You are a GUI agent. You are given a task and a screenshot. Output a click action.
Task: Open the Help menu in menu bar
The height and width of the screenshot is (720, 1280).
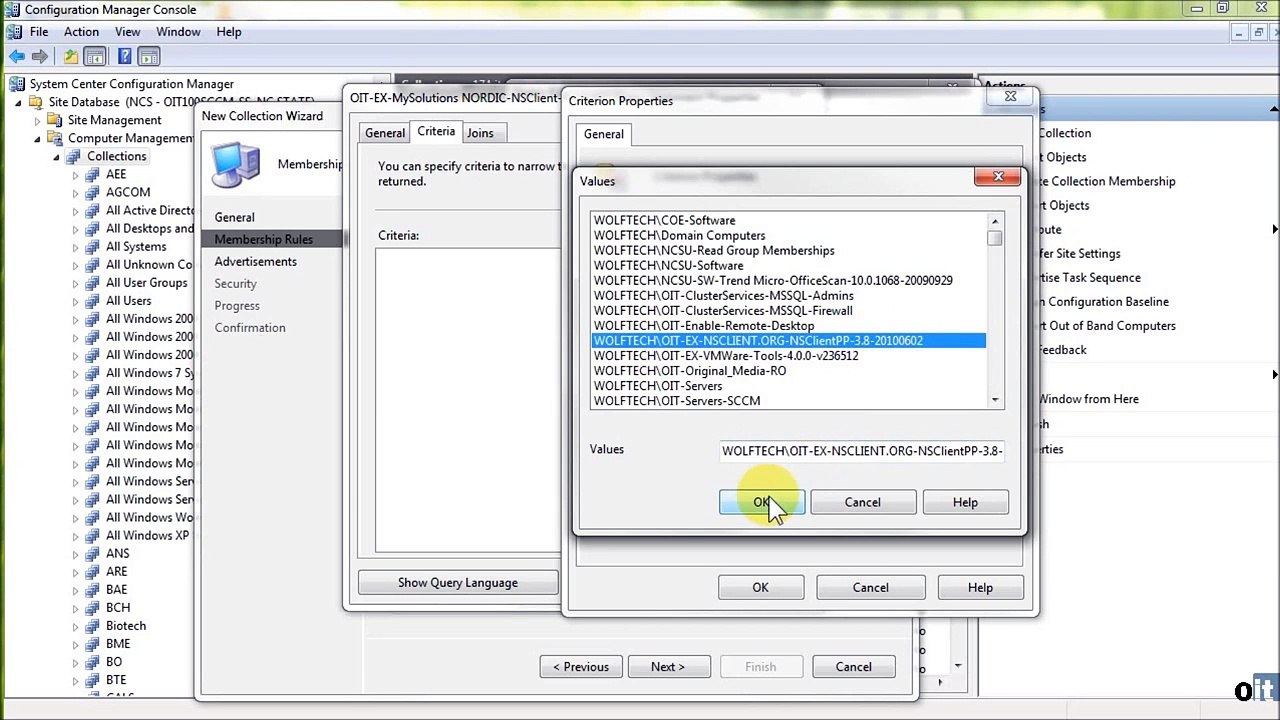point(228,32)
